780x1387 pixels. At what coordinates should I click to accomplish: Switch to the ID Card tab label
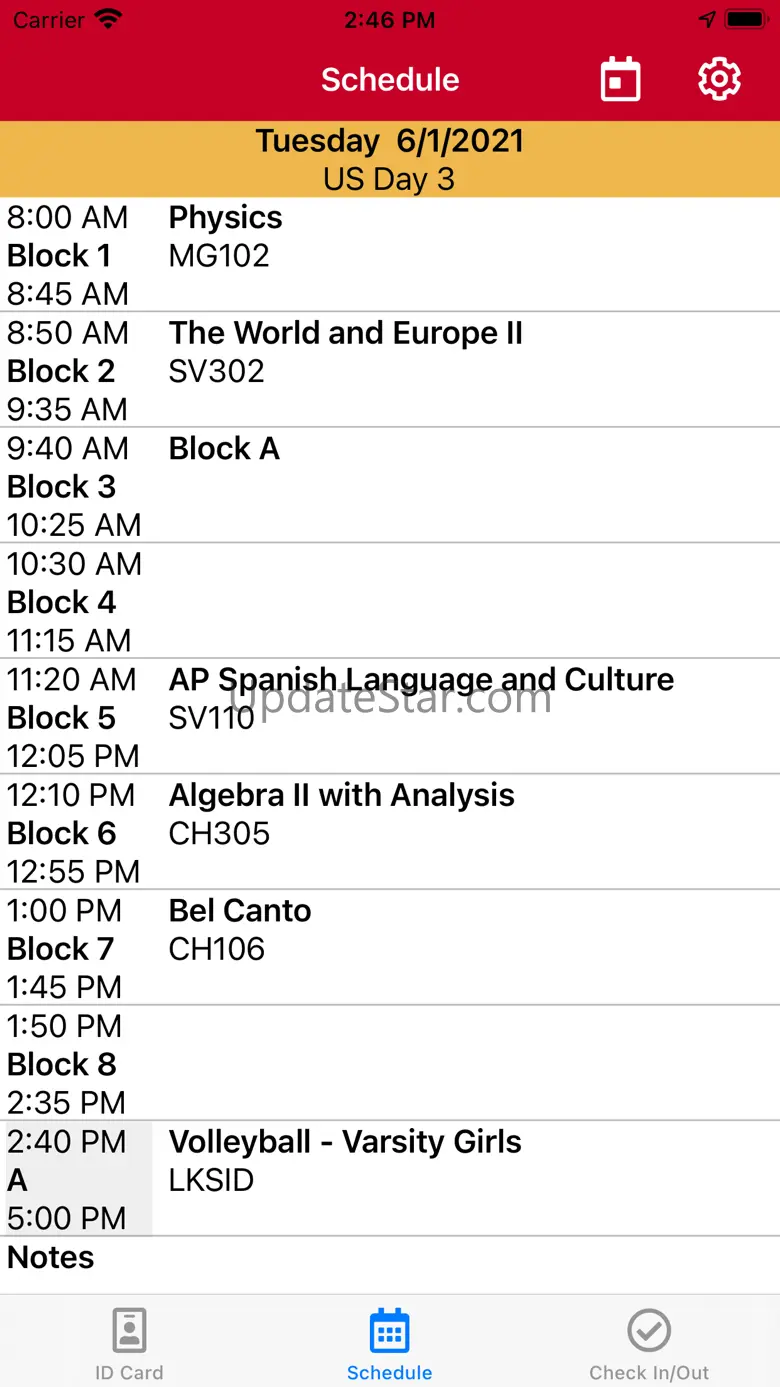click(x=129, y=1373)
